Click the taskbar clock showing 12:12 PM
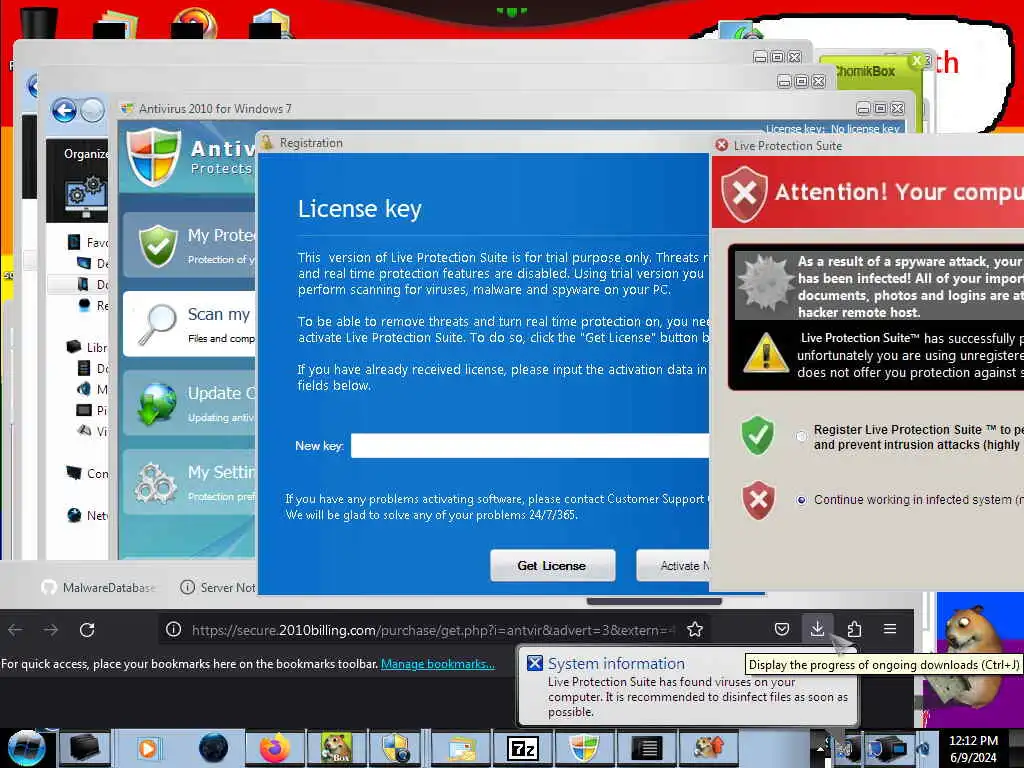Image resolution: width=1024 pixels, height=768 pixels. (x=973, y=749)
